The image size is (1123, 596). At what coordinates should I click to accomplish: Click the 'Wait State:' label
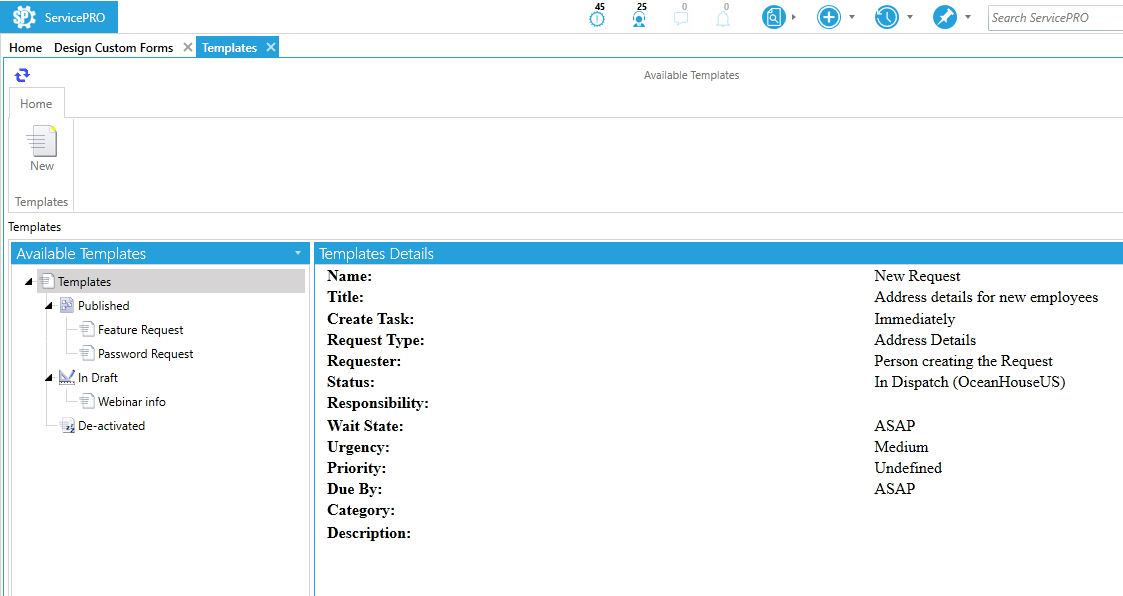365,426
